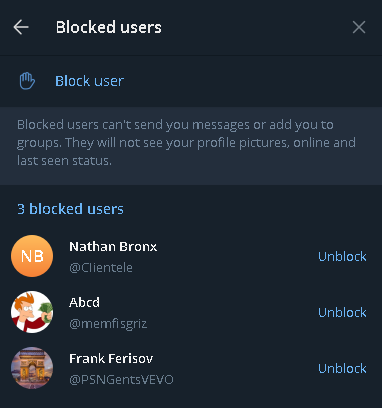The height and width of the screenshot is (408, 382).
Task: Click the 'last seen status.' description line
Action: pyautogui.click(x=64, y=161)
